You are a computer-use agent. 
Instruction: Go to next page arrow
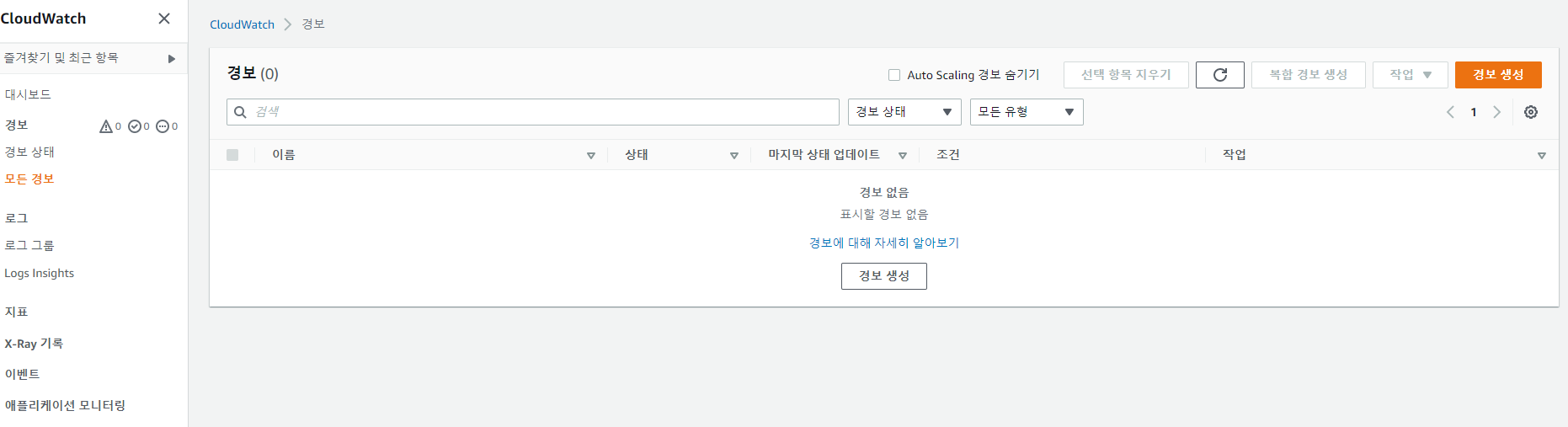(x=1496, y=112)
